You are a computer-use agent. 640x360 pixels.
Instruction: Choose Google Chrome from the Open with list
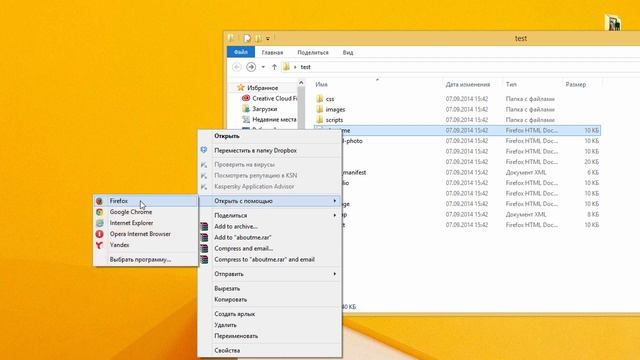point(145,212)
